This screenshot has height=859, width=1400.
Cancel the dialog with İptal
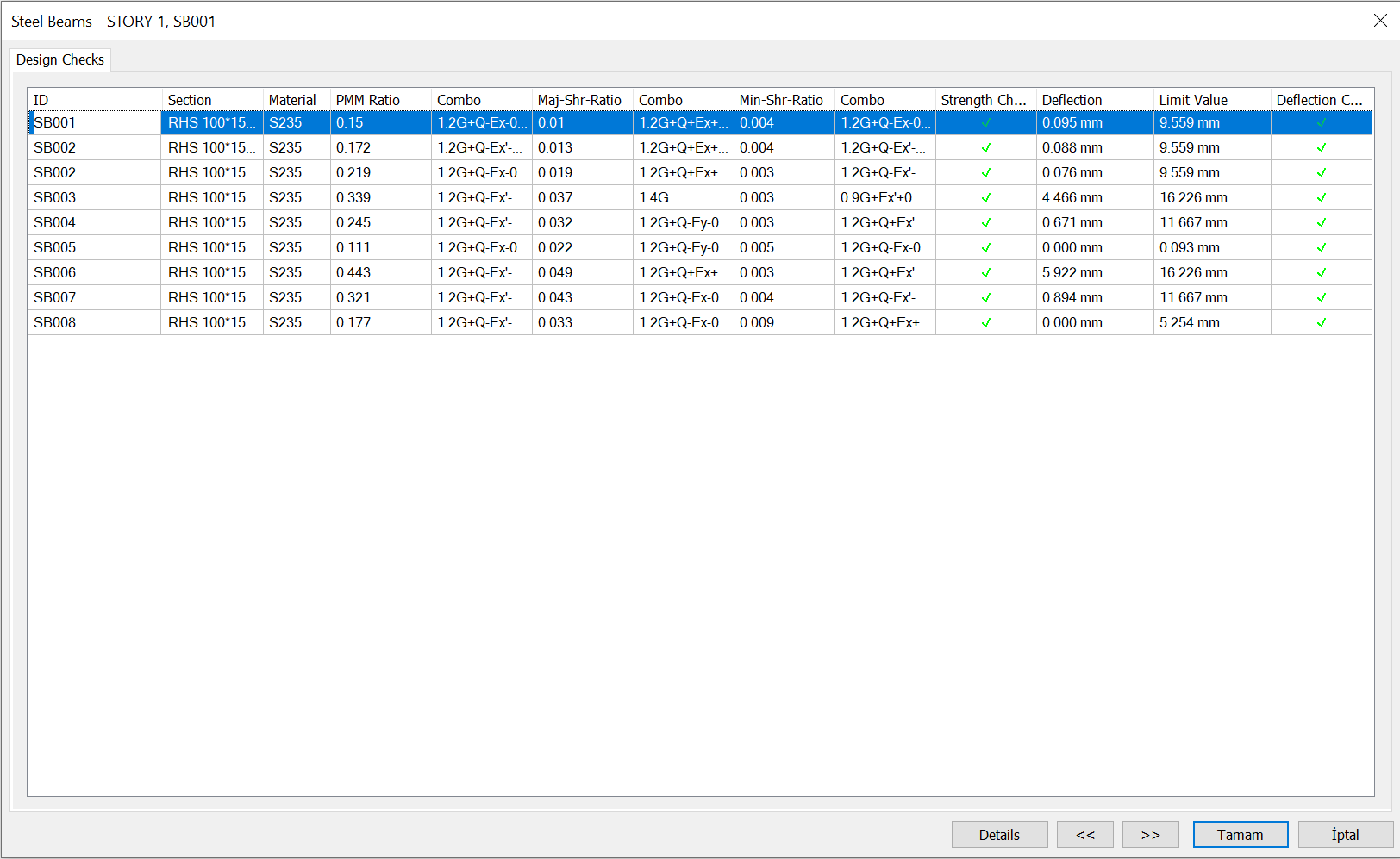pos(1345,834)
